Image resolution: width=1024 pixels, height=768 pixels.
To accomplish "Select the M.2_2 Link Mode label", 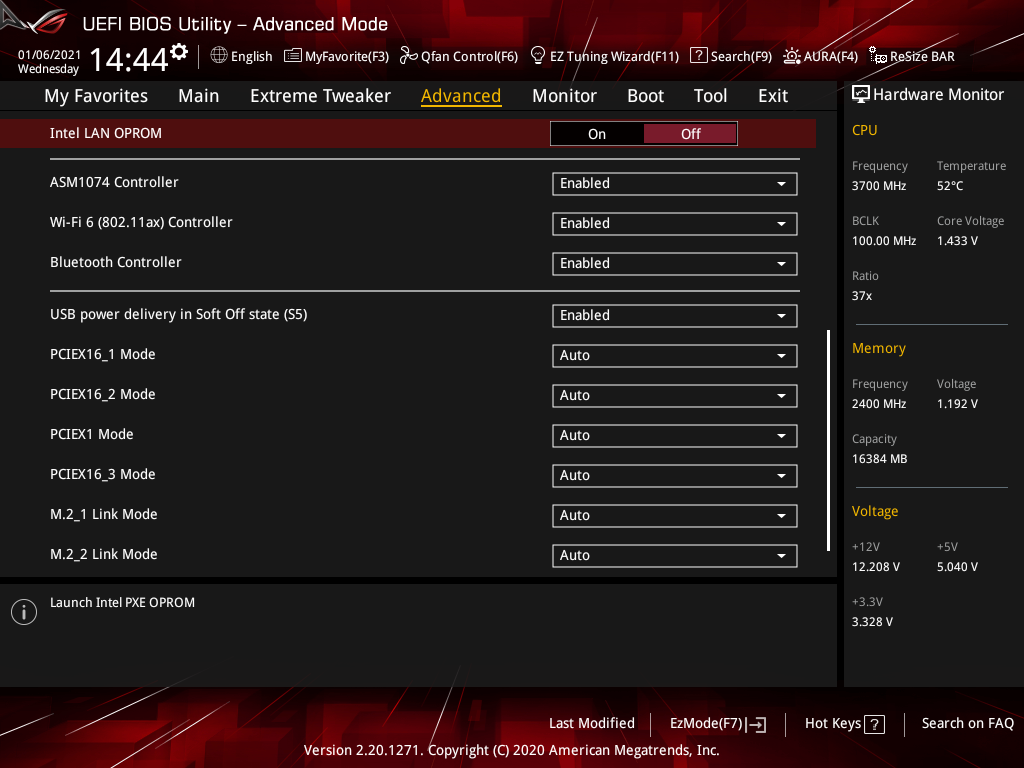I will point(104,554).
